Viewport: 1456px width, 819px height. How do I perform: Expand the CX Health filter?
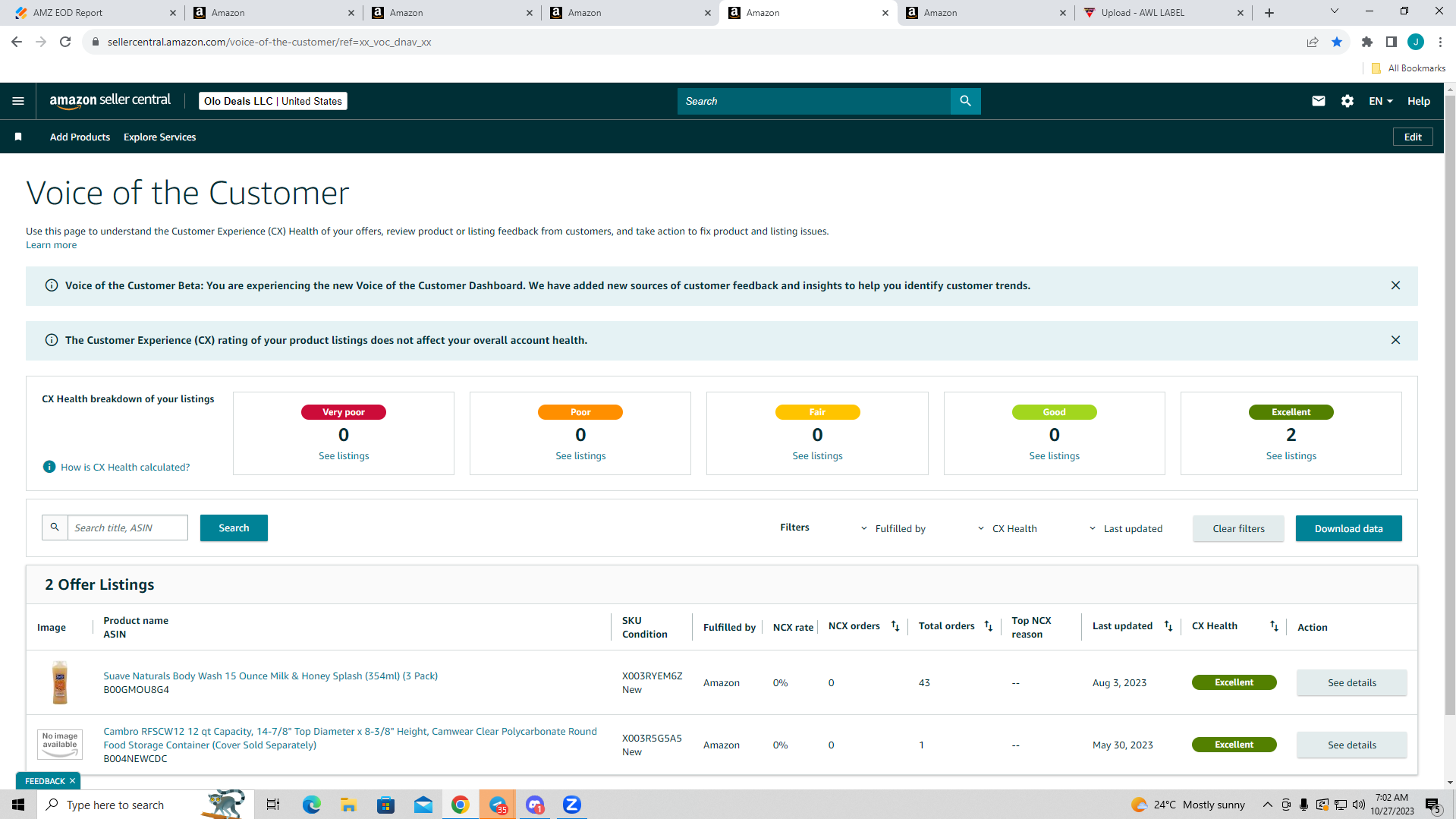(1007, 529)
